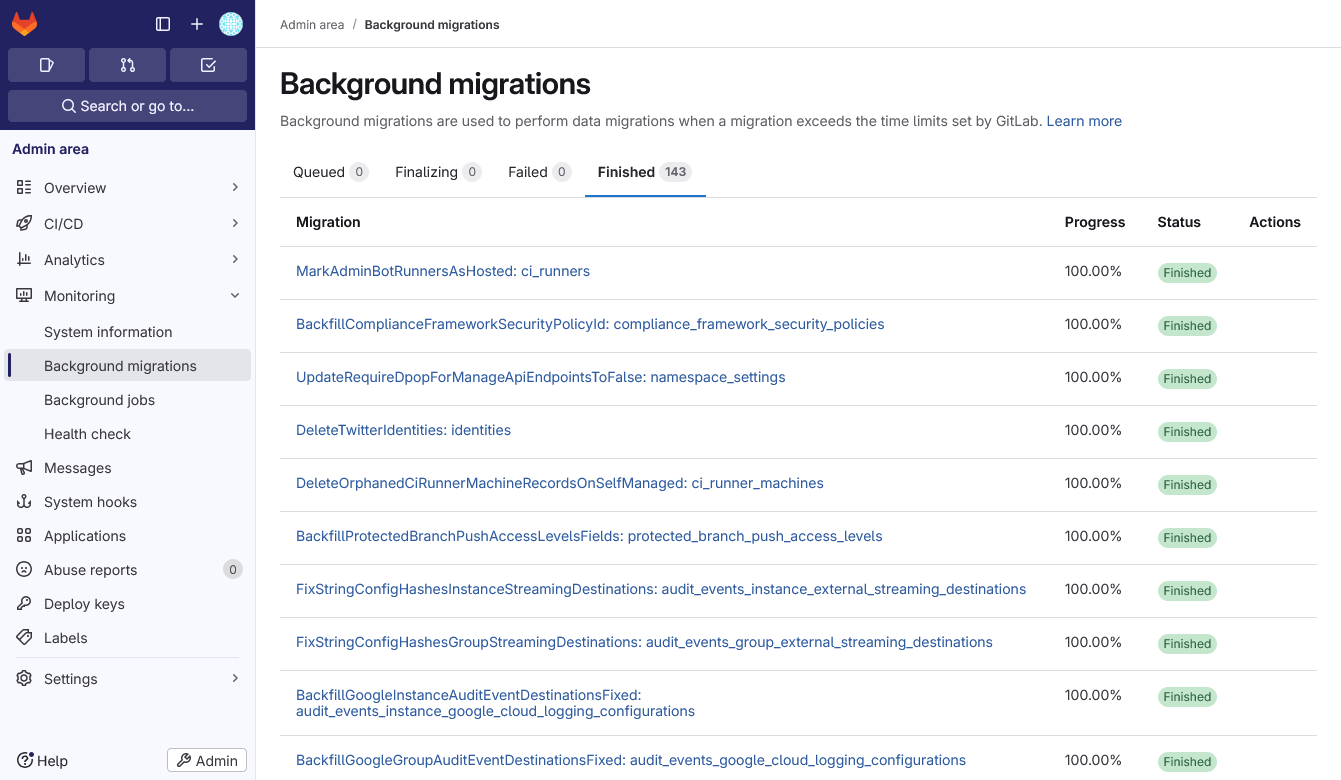
Task: Switch to the Failed tab
Action: (539, 171)
